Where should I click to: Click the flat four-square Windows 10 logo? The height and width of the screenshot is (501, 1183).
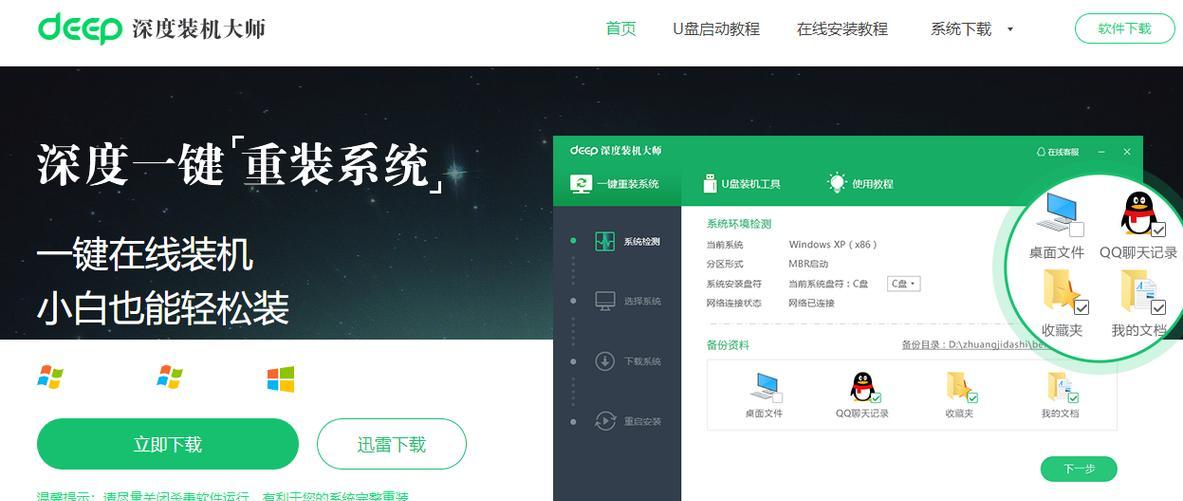tap(281, 380)
